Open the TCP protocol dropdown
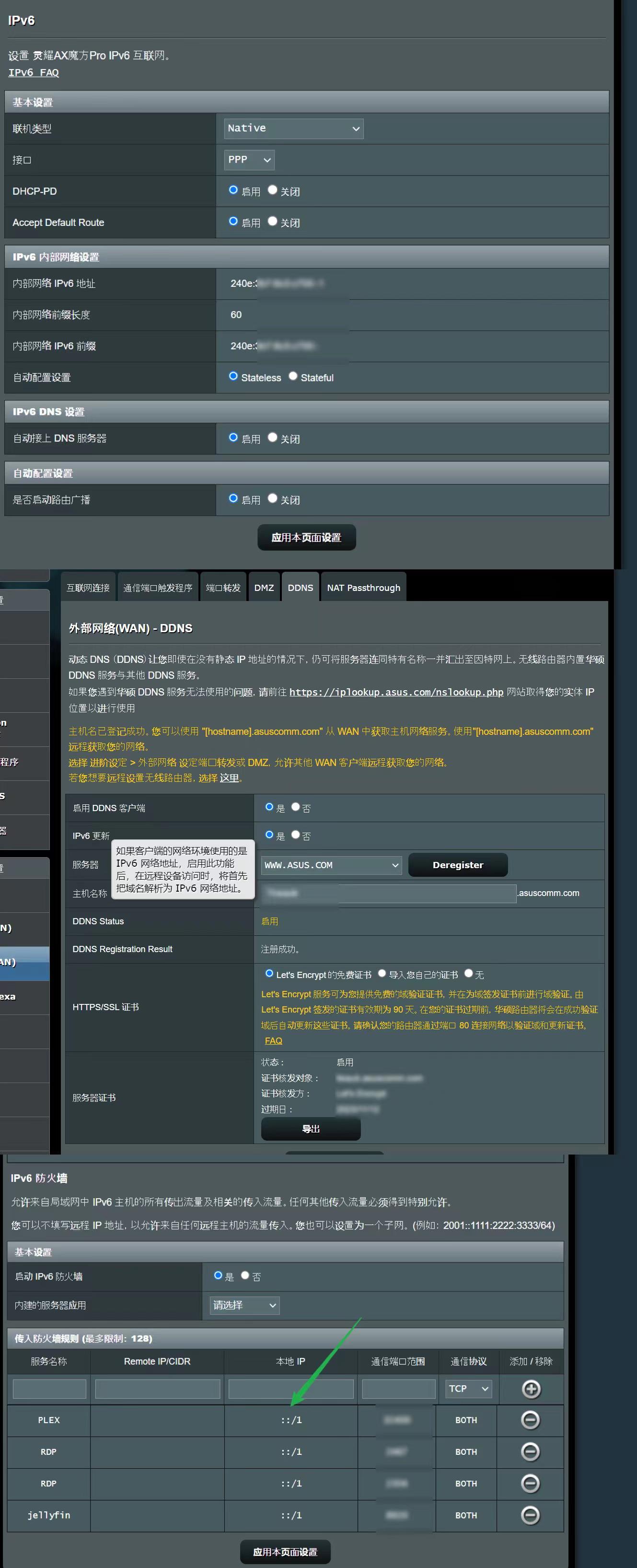637x1568 pixels. 468,1389
